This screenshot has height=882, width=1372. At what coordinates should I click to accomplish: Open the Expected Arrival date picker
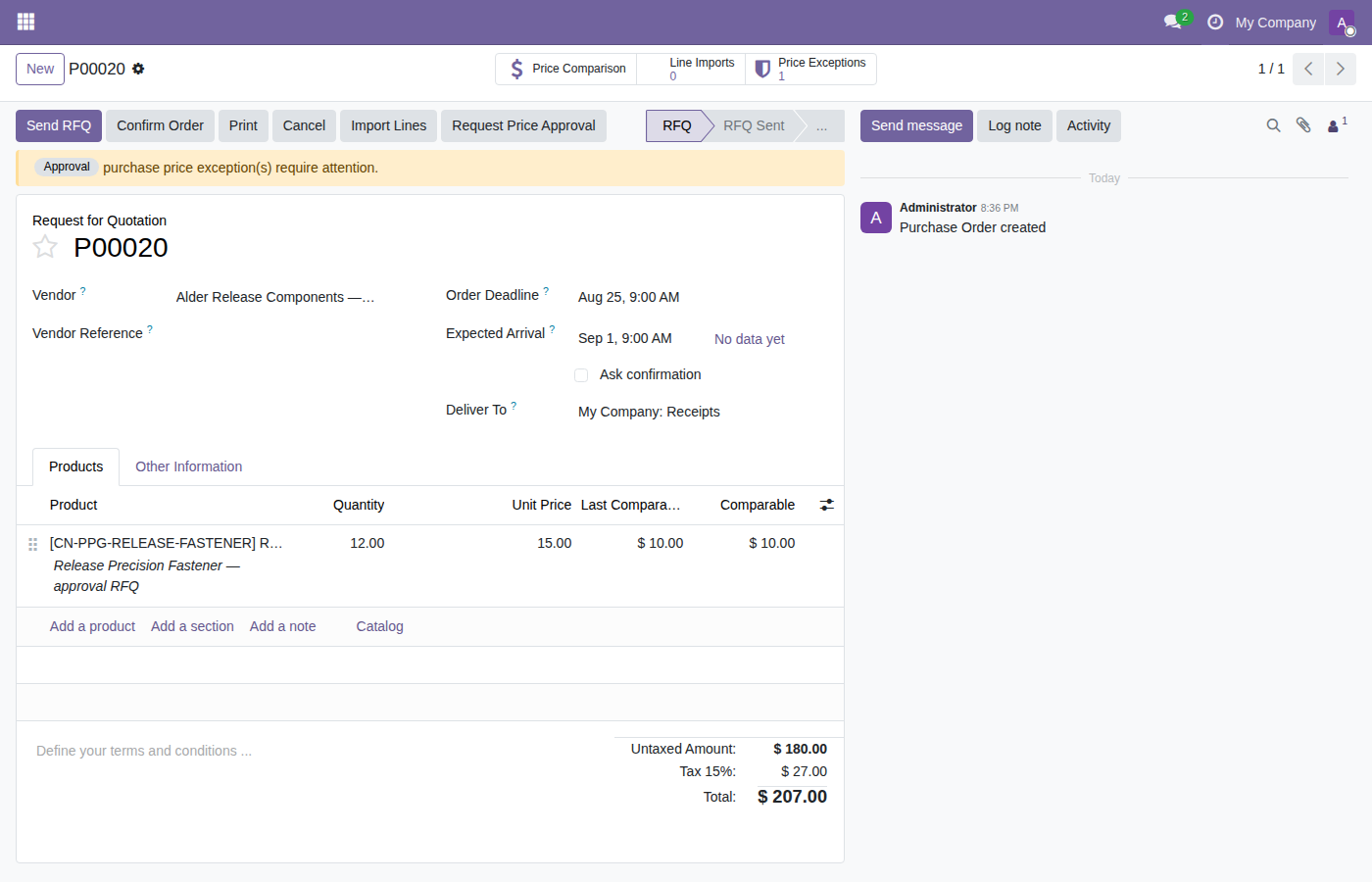(625, 338)
